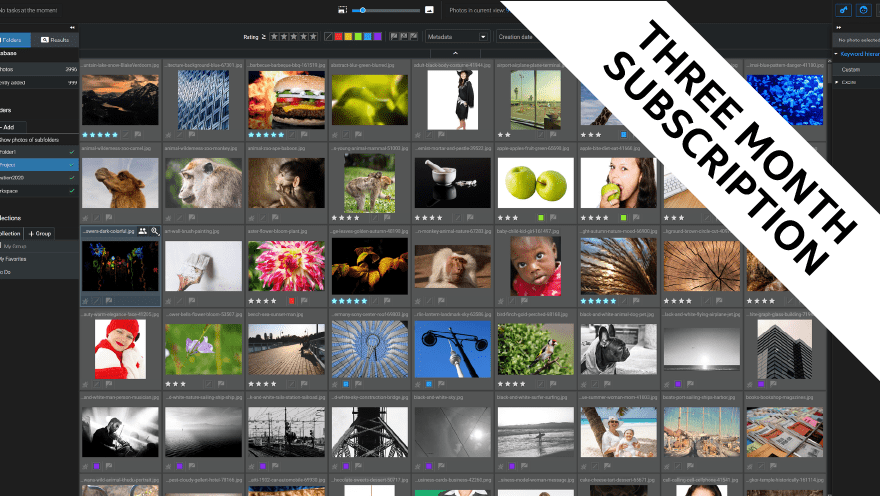880x496 pixels.
Task: Select the french bulldog photo
Action: point(618,349)
